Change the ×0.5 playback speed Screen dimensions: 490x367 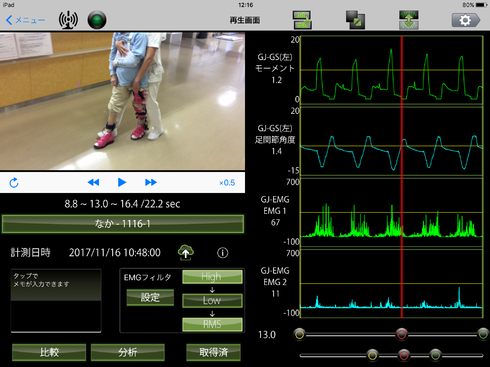(x=227, y=183)
